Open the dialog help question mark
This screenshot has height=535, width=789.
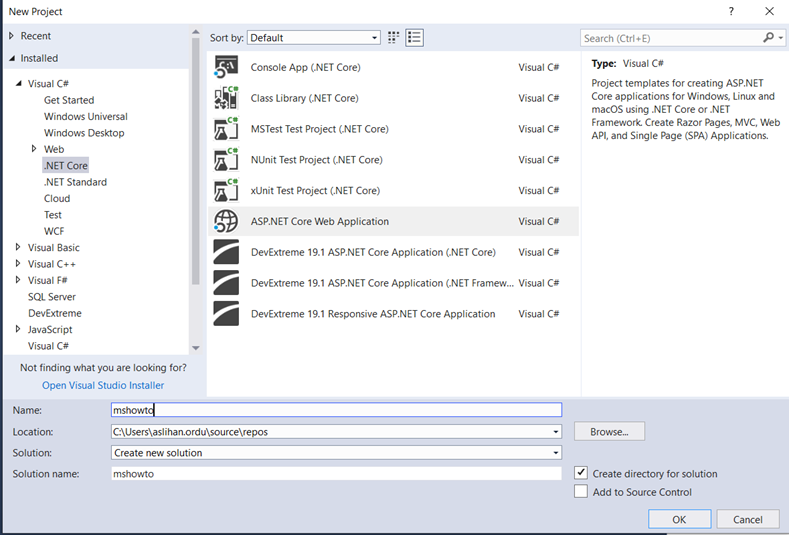point(731,11)
